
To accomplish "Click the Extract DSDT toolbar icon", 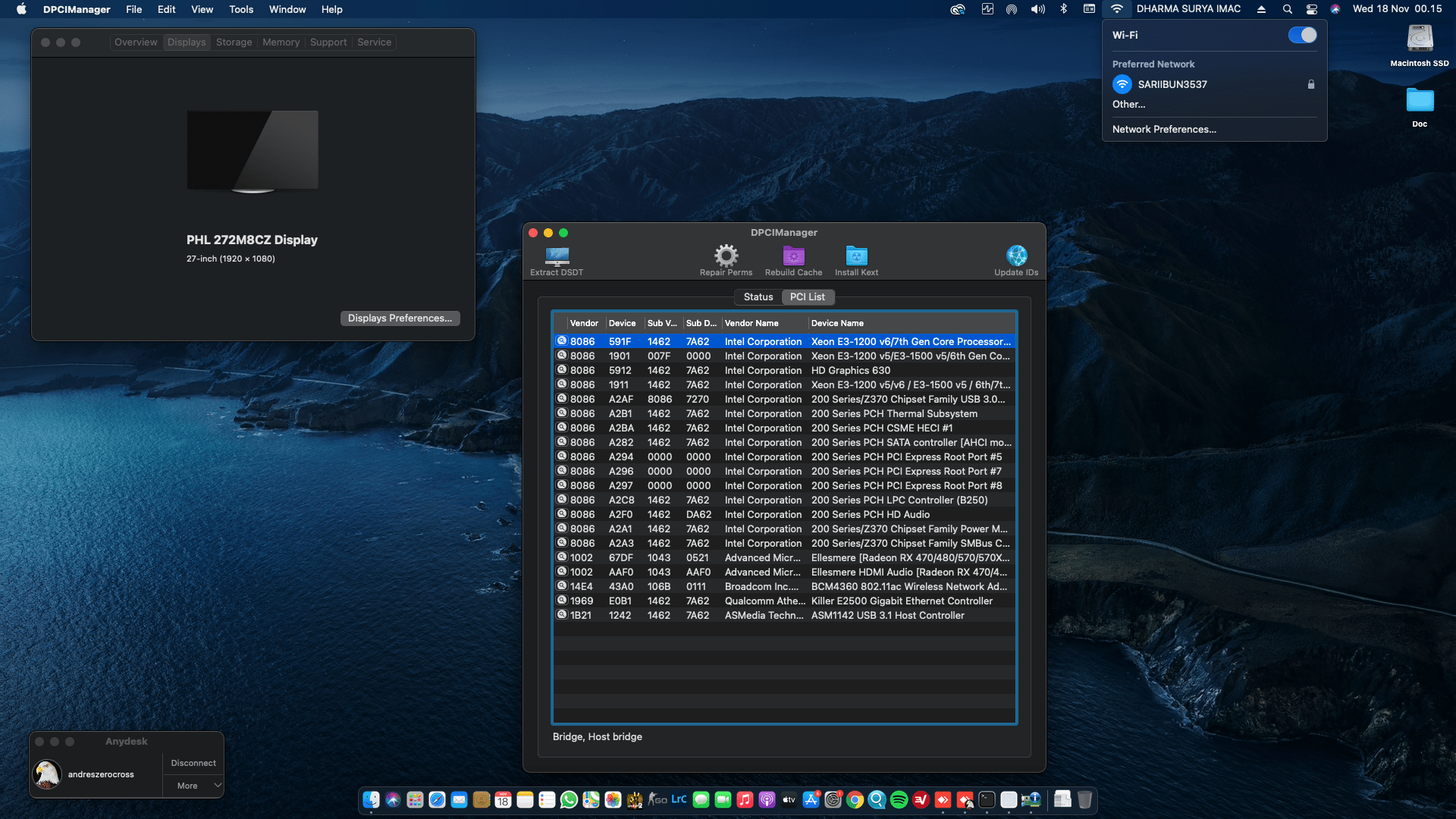I will pyautogui.click(x=557, y=256).
